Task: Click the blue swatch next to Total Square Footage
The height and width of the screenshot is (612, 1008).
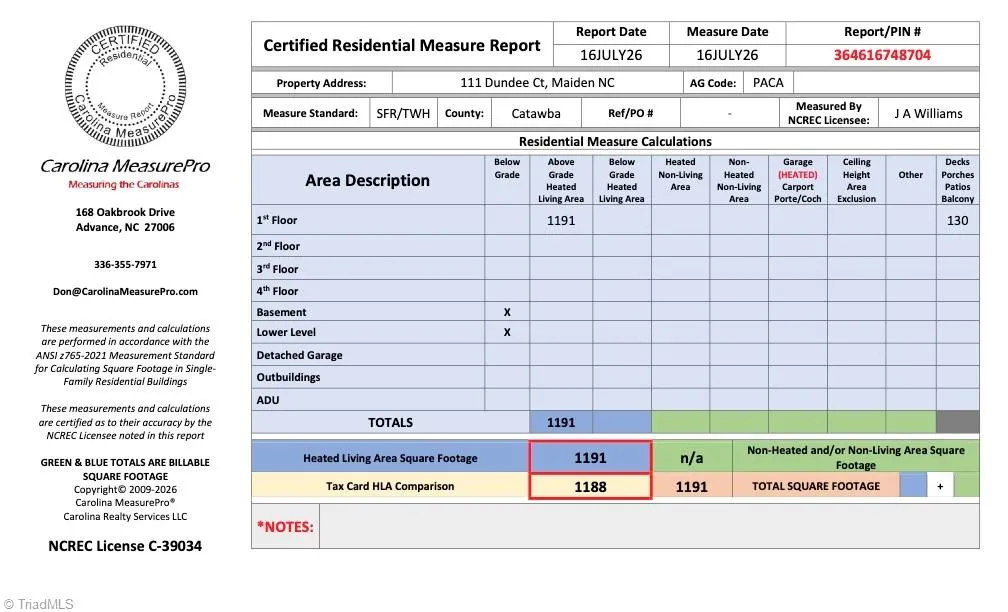Action: tap(913, 486)
